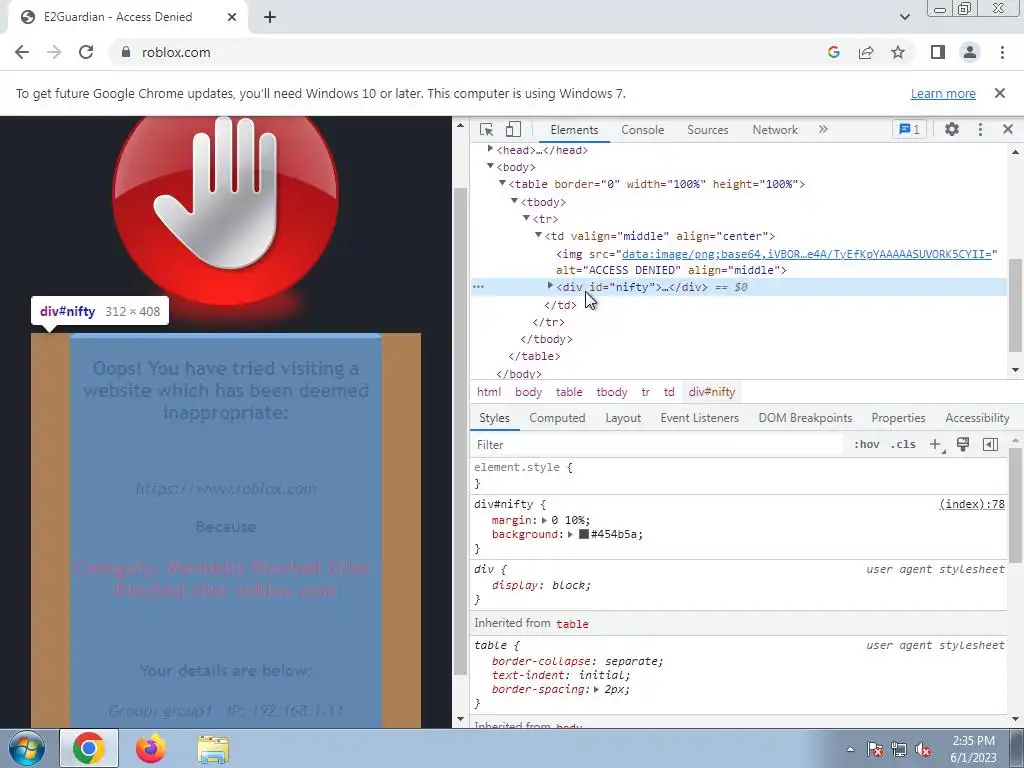Open a new browser tab
This screenshot has height=768, width=1024.
click(x=270, y=17)
